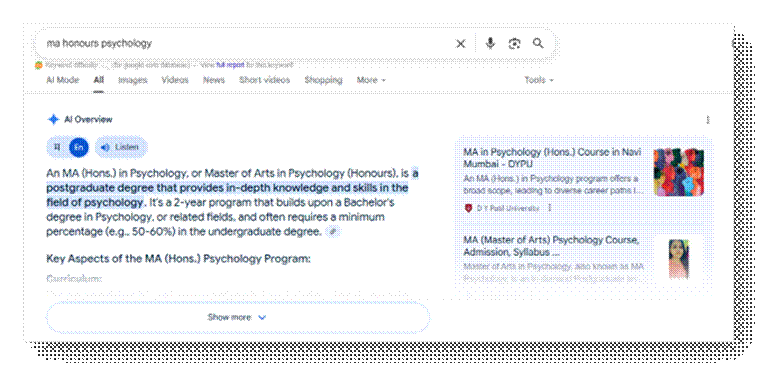780x388 pixels.
Task: Click the colorful faces thumbnail image
Action: (679, 172)
